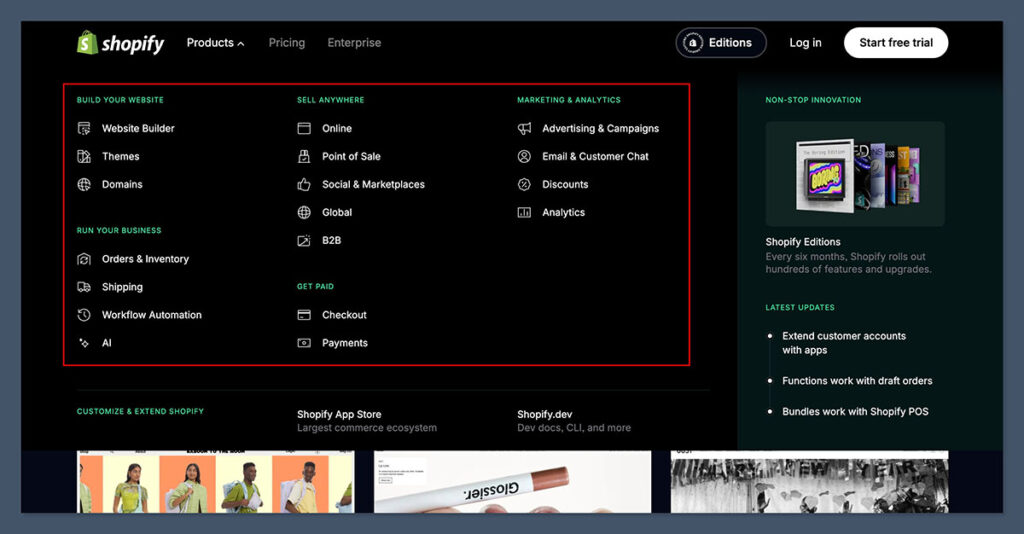Open the Shopify App Store link
The height and width of the screenshot is (534, 1024).
[x=339, y=414]
